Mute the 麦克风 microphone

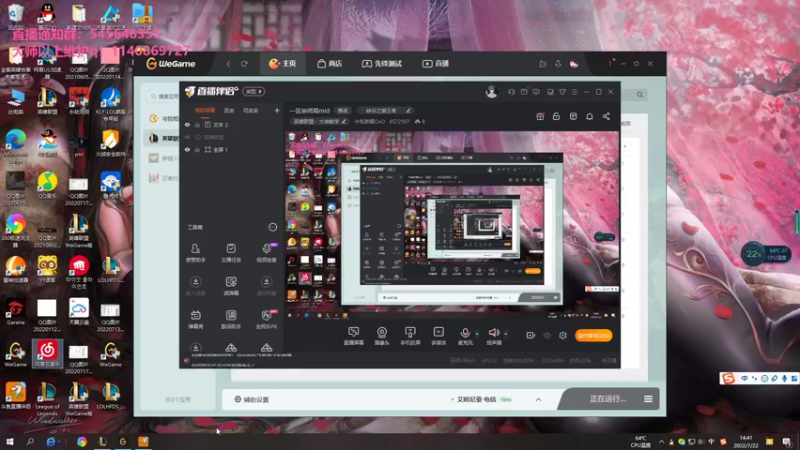pos(465,336)
